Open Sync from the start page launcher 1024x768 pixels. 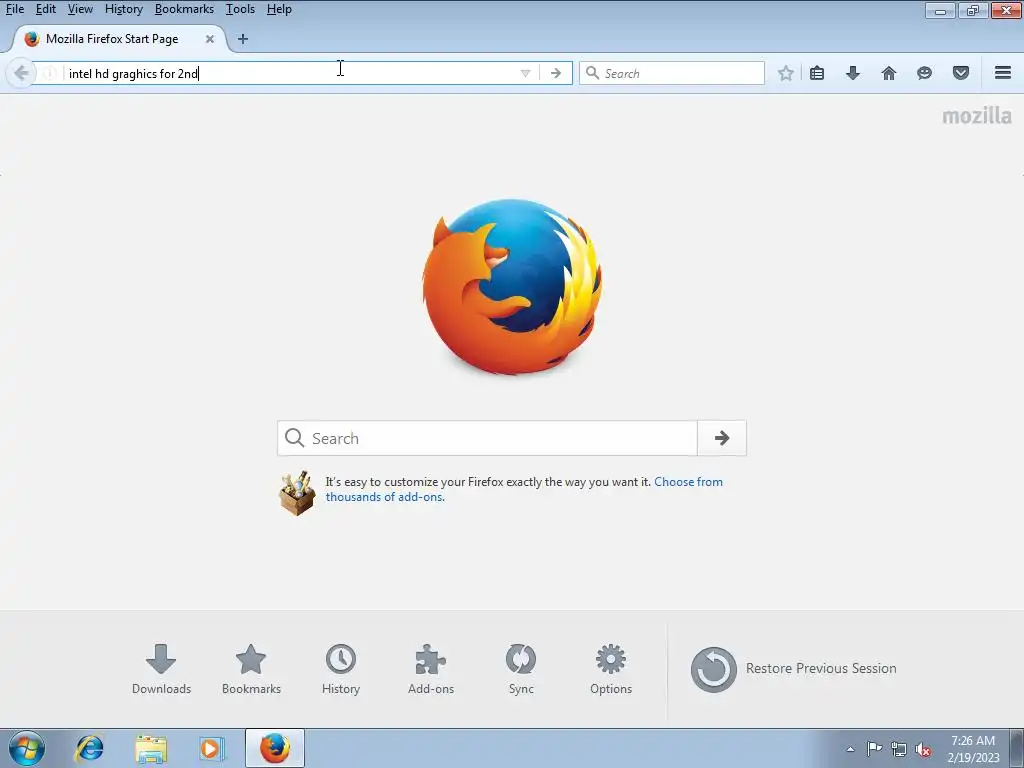pyautogui.click(x=521, y=669)
